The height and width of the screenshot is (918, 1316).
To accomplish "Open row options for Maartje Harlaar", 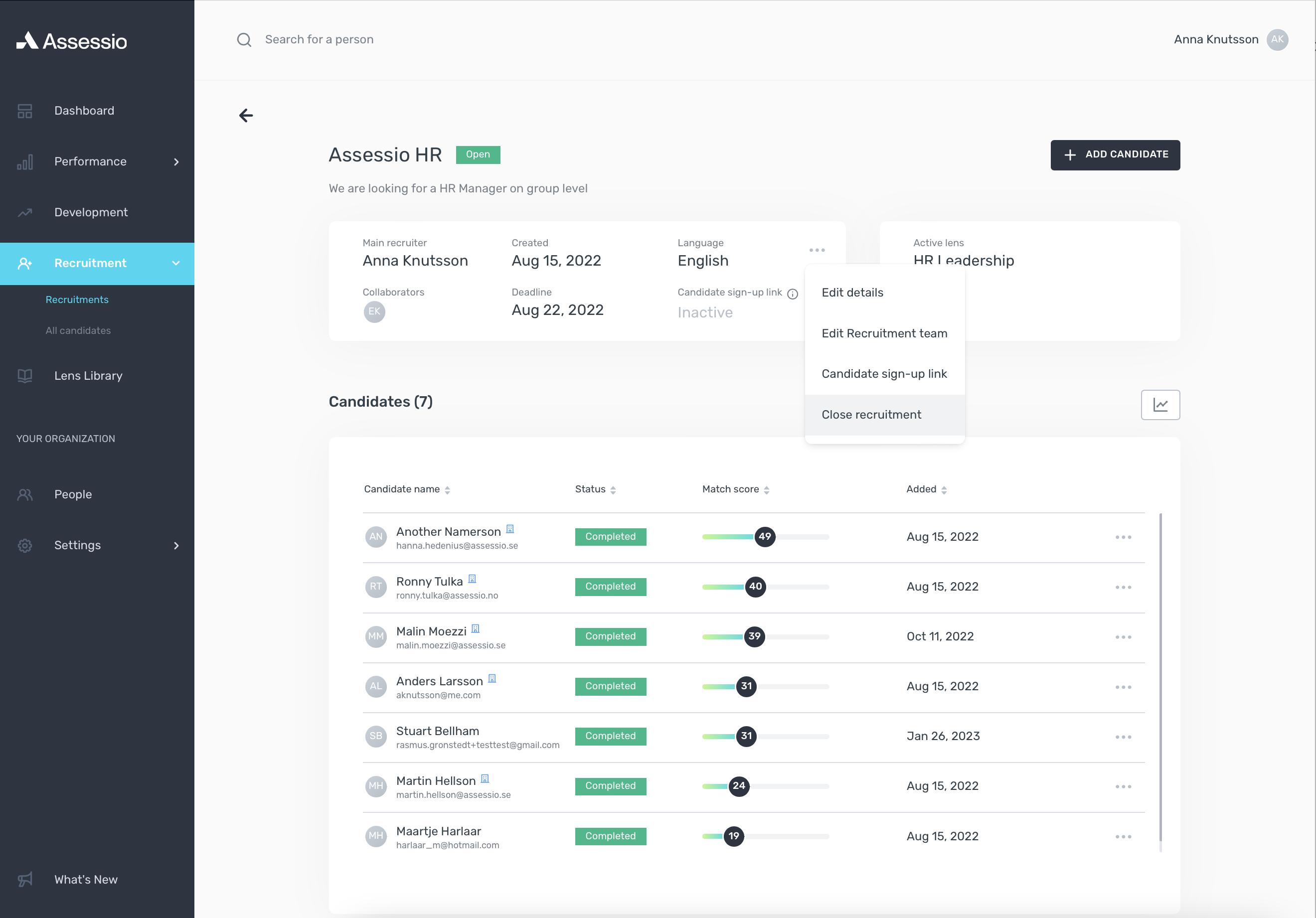I will (x=1123, y=836).
